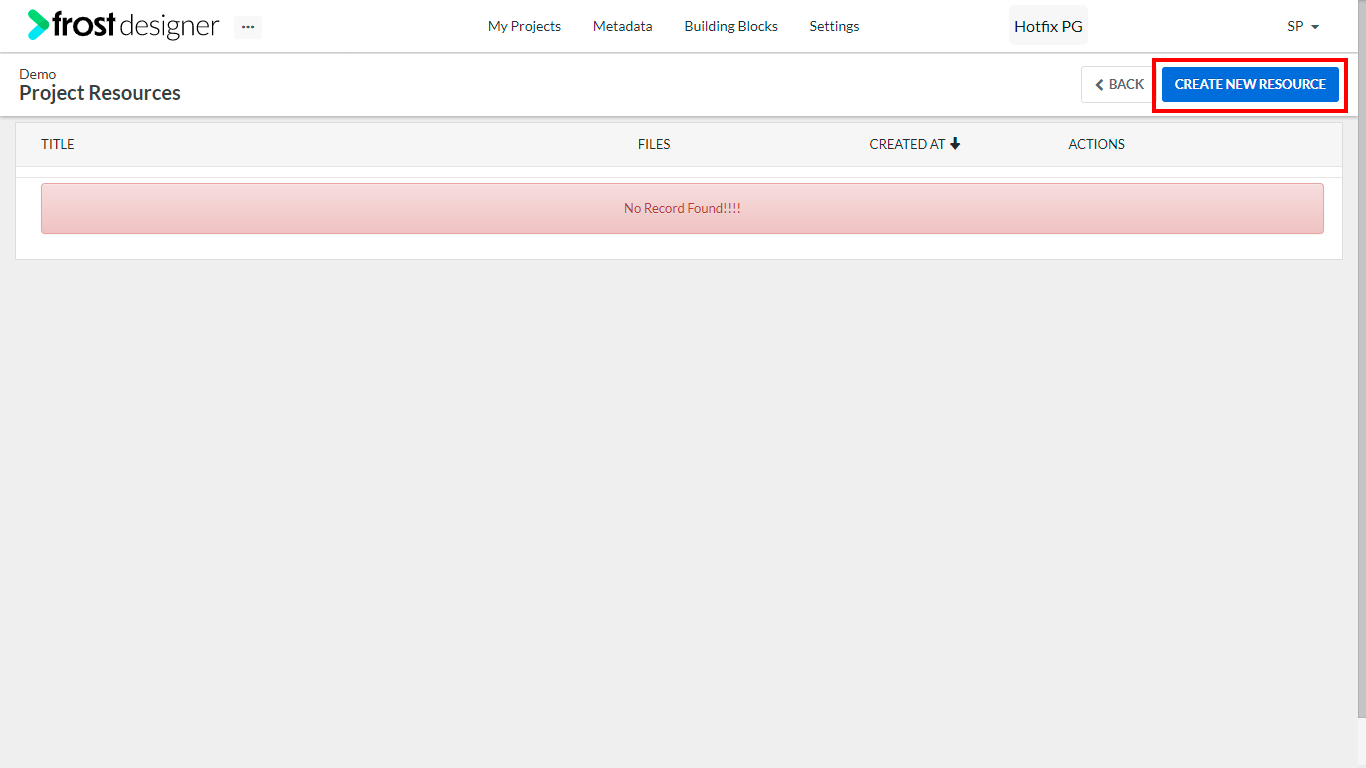1366x768 pixels.
Task: Sort by the TITLE column header
Action: pyautogui.click(x=58, y=144)
